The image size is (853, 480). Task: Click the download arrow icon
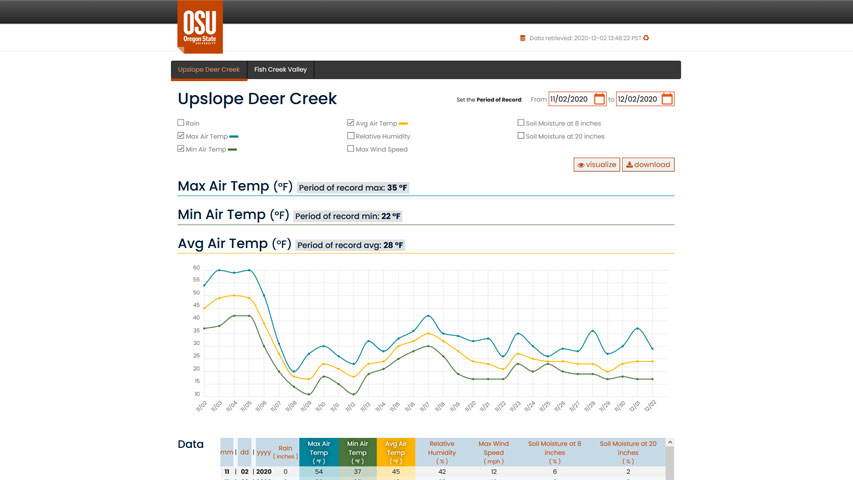pyautogui.click(x=630, y=165)
